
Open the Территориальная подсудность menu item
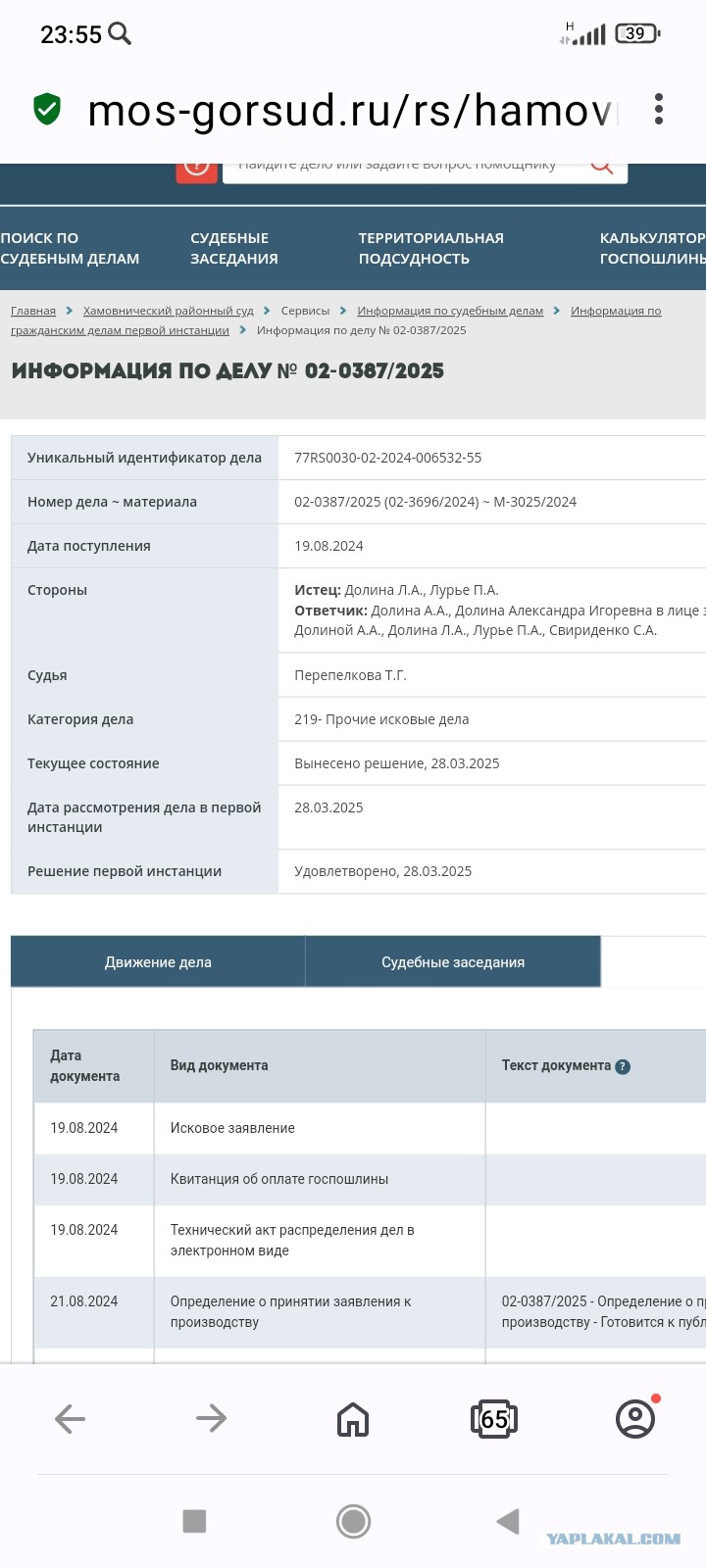(x=430, y=248)
